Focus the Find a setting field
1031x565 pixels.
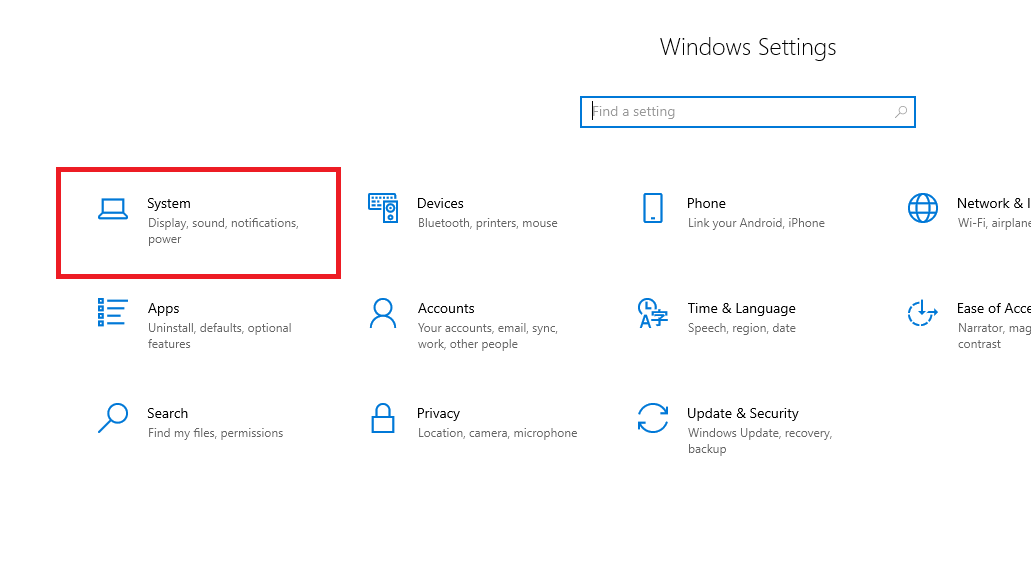coord(748,112)
